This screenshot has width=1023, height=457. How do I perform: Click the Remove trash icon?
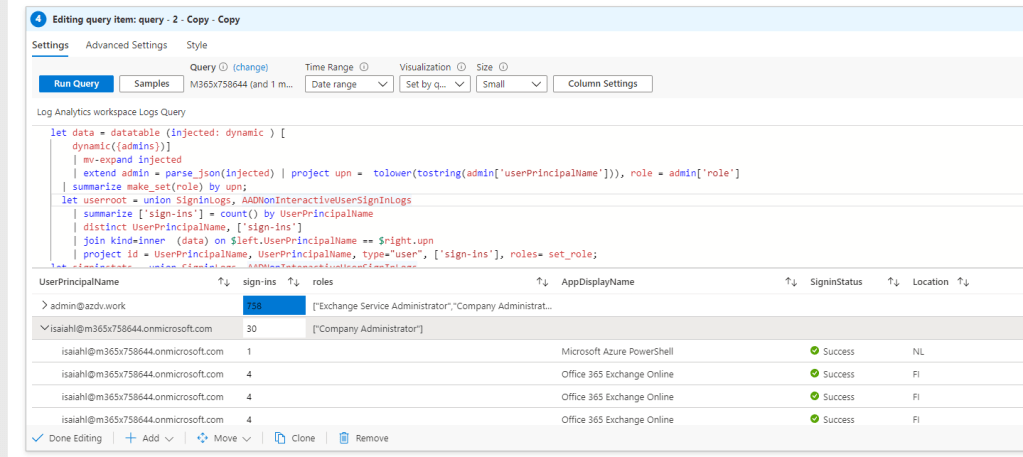pos(344,438)
